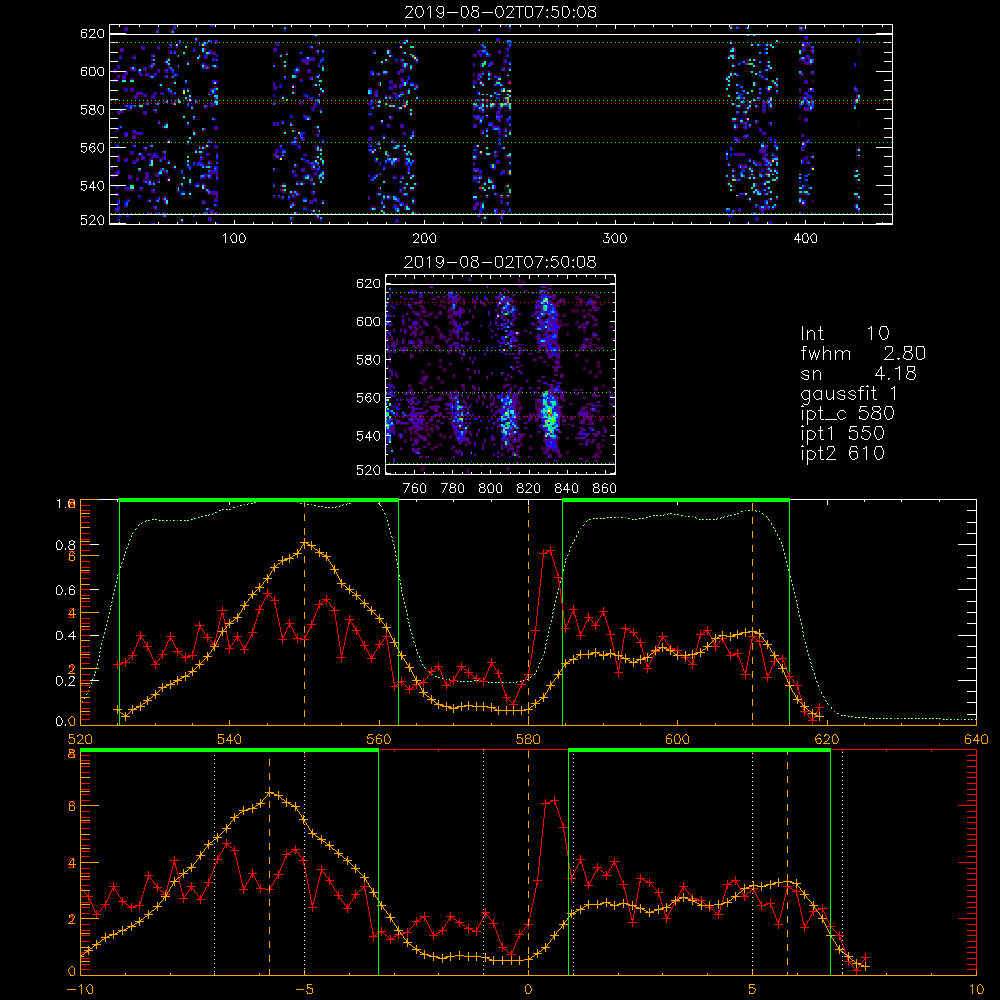Click the x-axis label 400 on the top plot

(x=805, y=239)
